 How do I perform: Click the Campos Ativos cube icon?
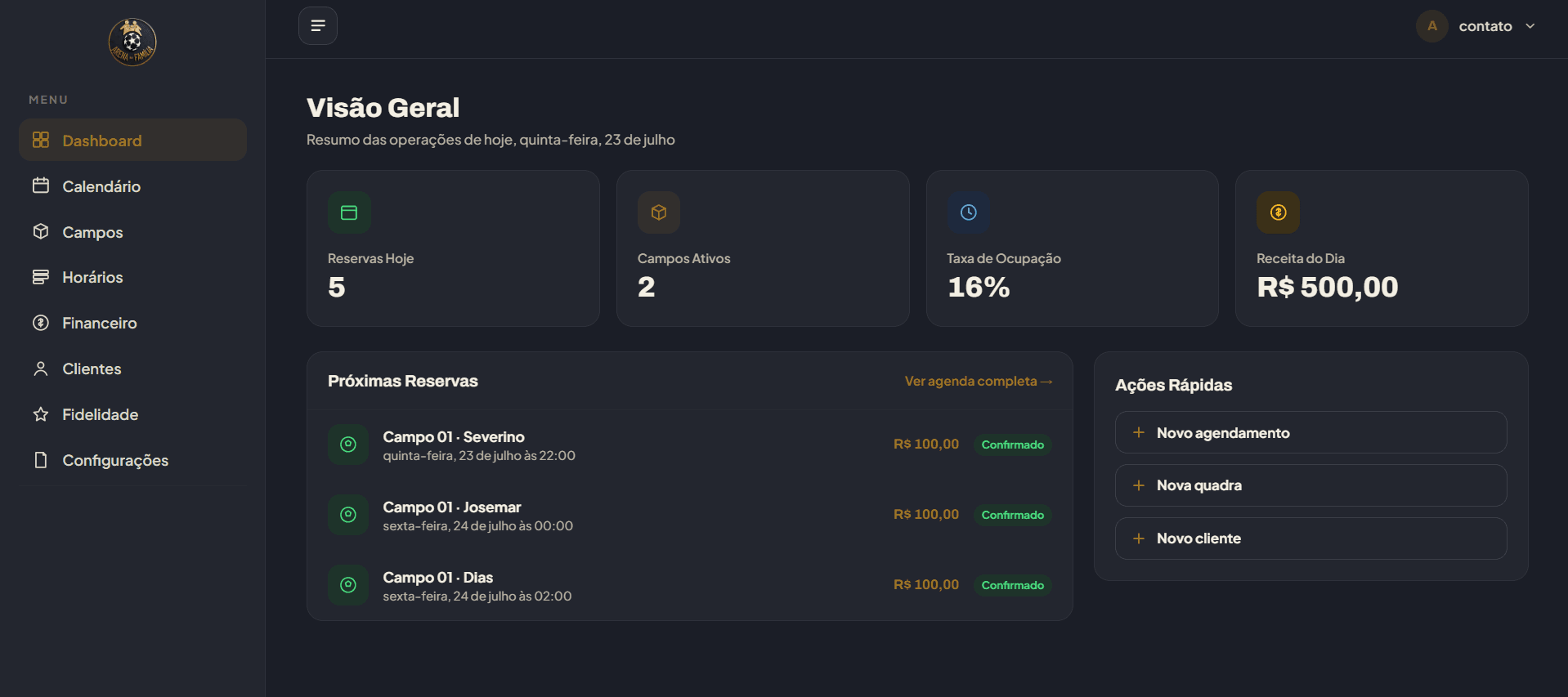[x=659, y=212]
